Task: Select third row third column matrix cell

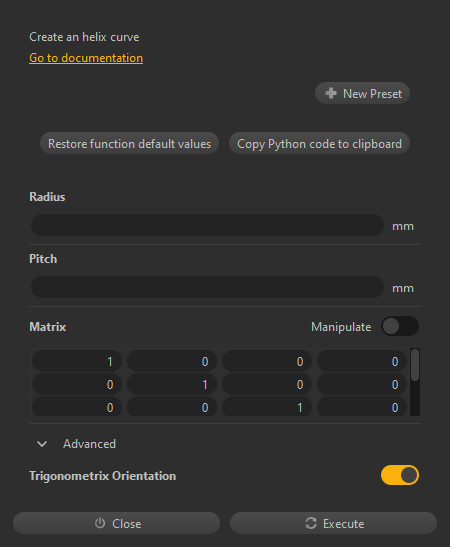Action: [267, 406]
